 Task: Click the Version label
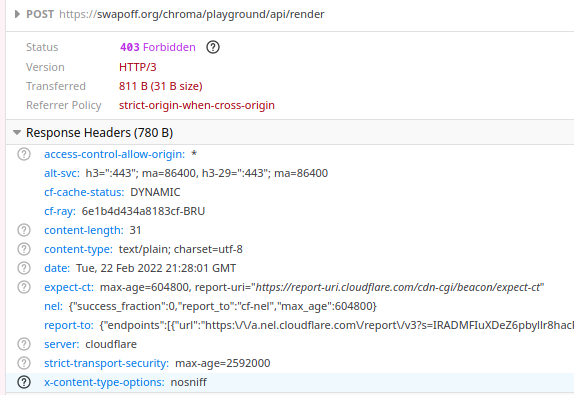(x=45, y=67)
